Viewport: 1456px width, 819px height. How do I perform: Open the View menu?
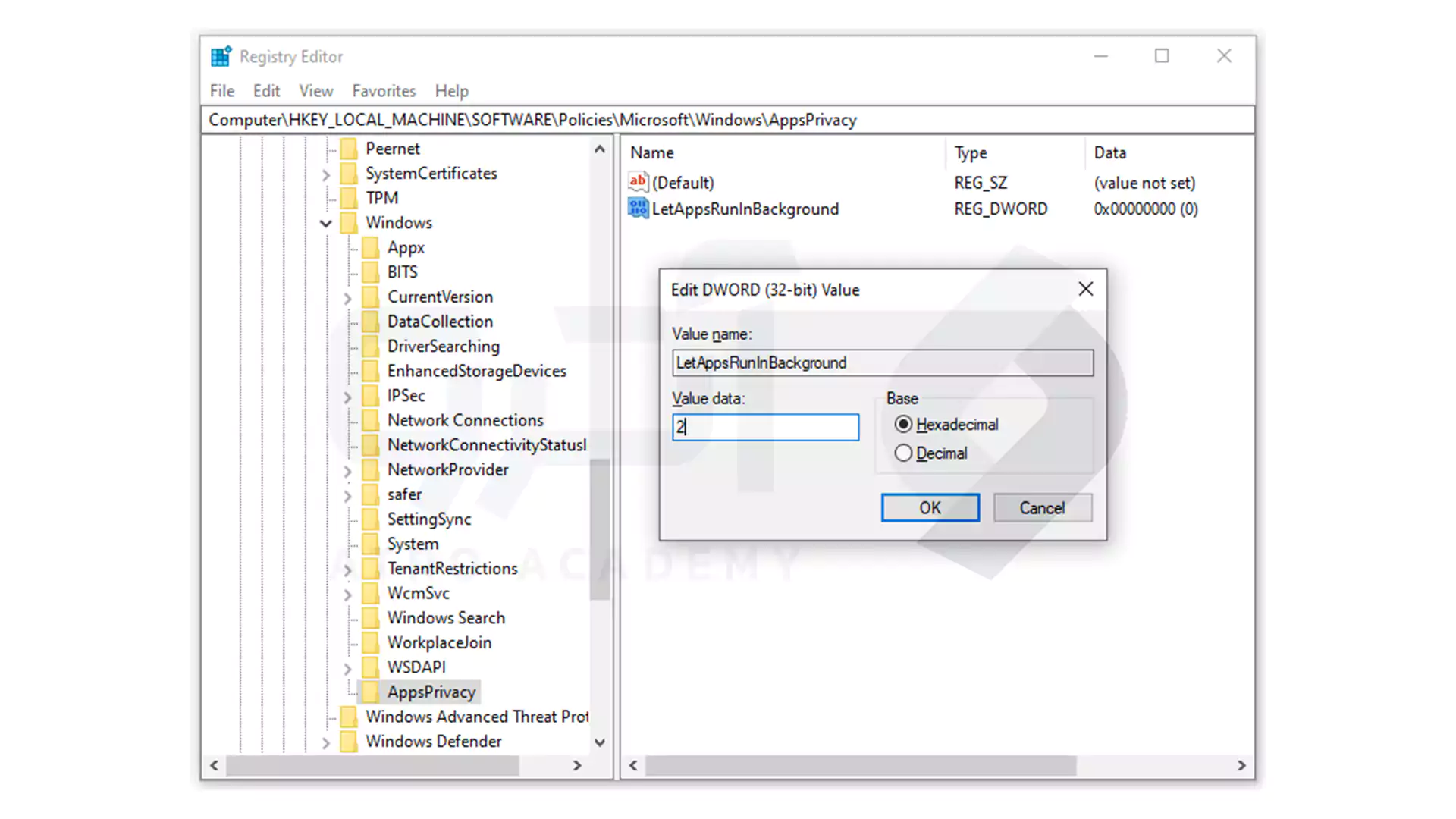(x=315, y=91)
